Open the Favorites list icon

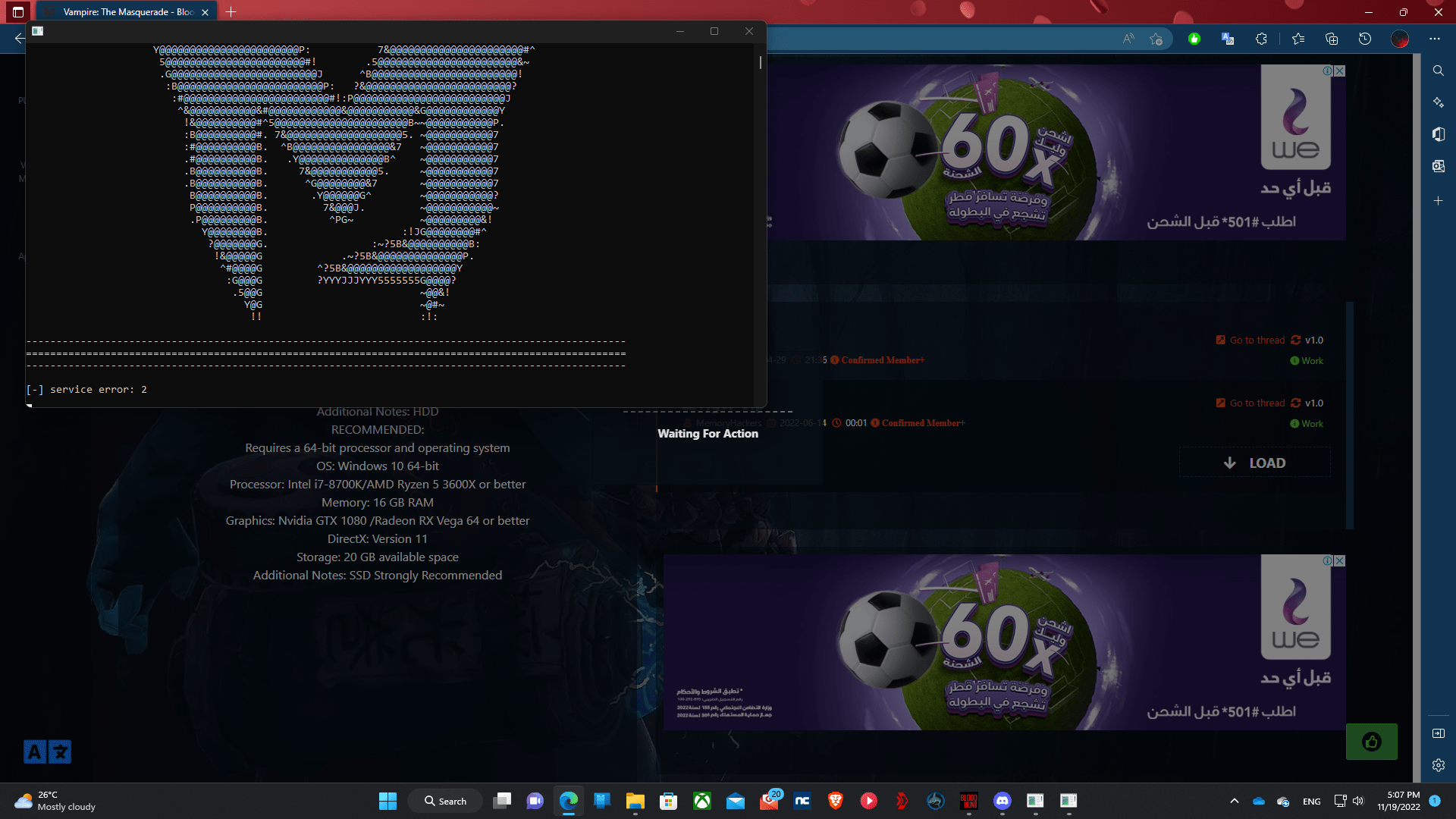coord(1298,39)
